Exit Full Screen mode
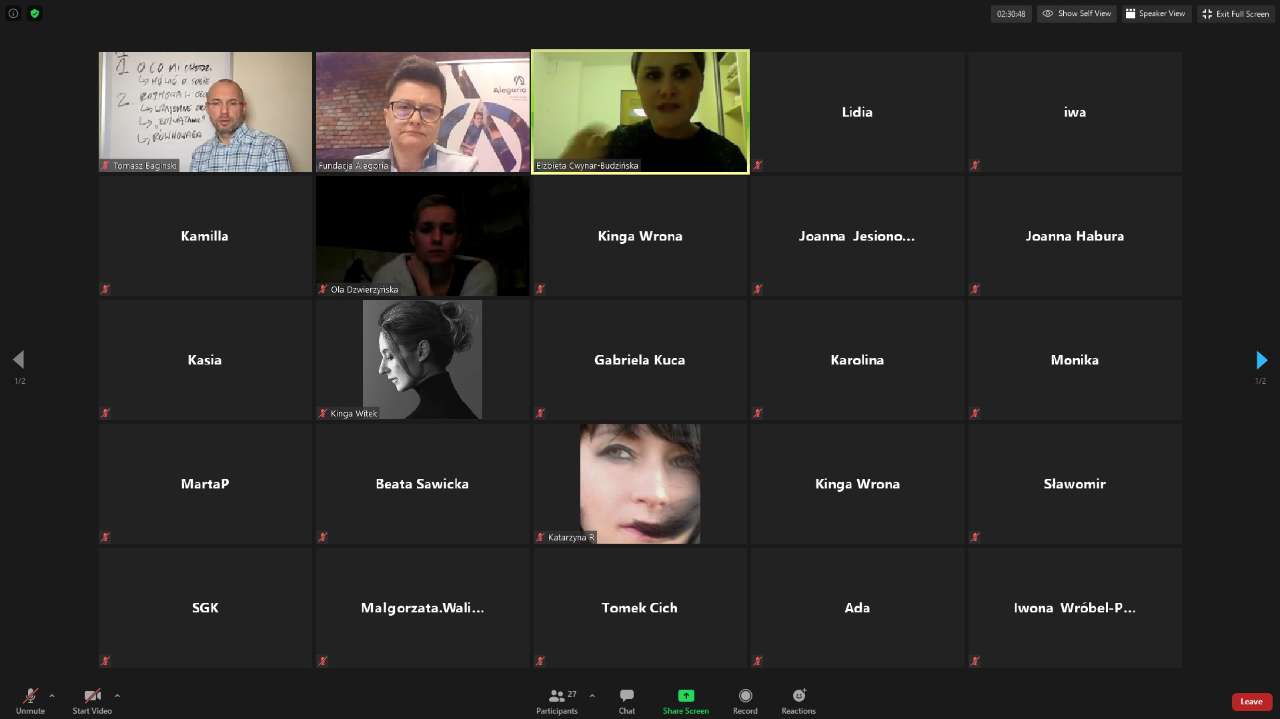Image resolution: width=1280 pixels, height=719 pixels. tap(1236, 14)
